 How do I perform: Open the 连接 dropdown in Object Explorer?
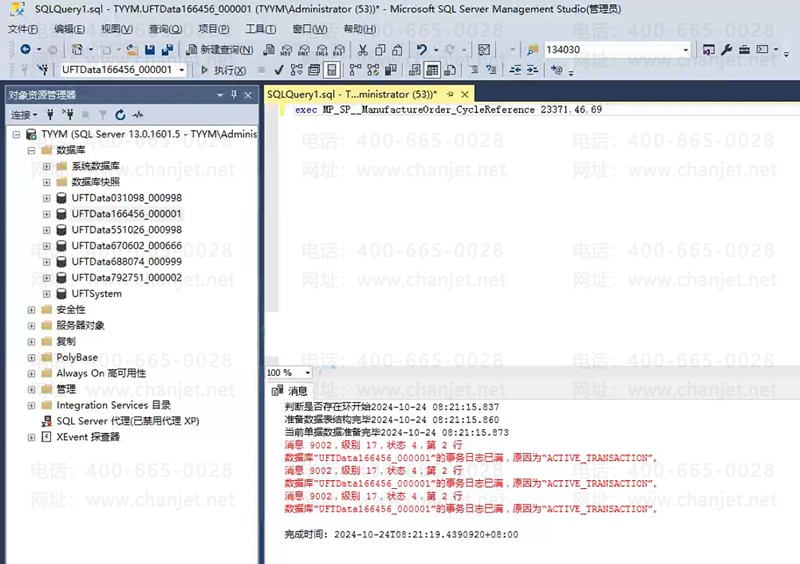(24, 115)
